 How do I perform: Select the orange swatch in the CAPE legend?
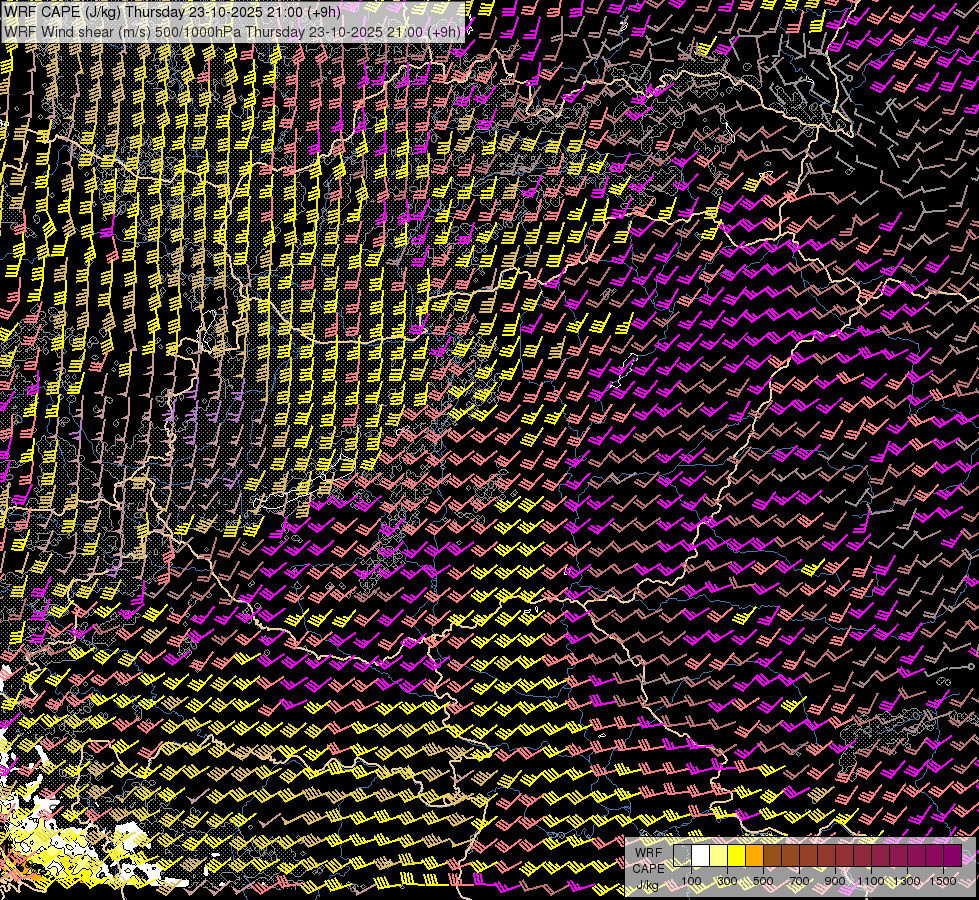click(754, 856)
